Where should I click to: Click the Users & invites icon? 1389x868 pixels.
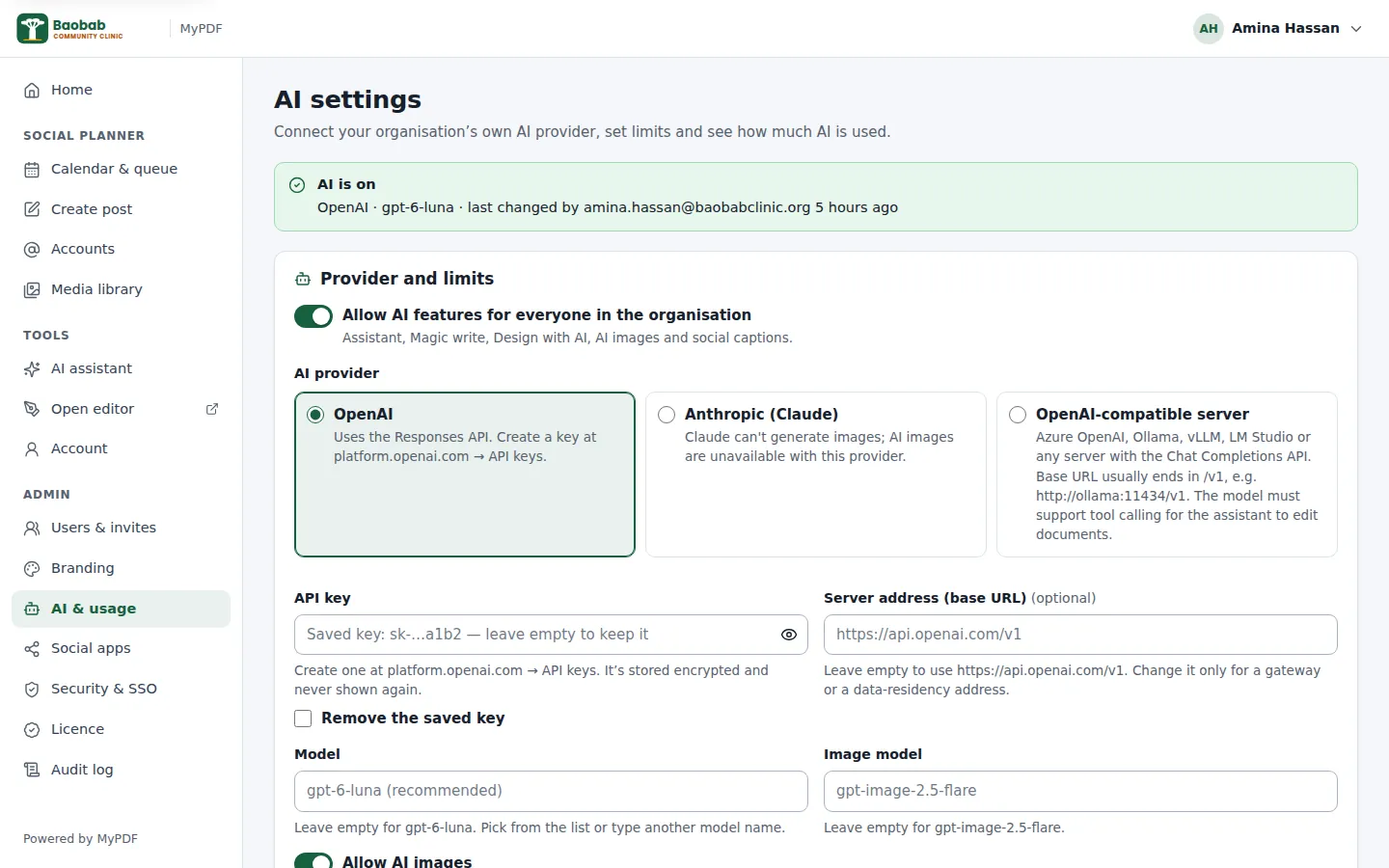32,529
